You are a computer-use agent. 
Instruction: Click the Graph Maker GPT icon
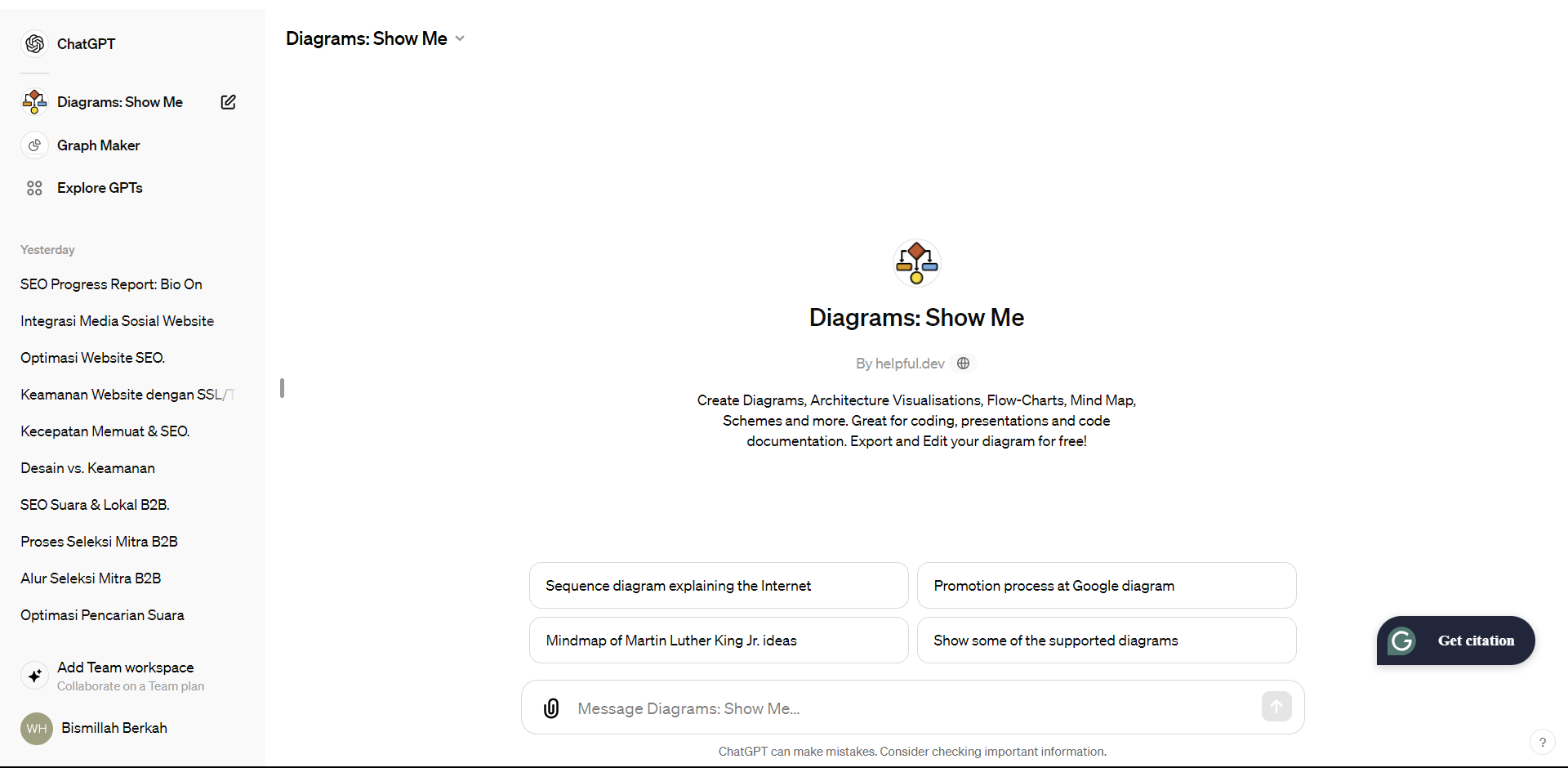tap(34, 145)
